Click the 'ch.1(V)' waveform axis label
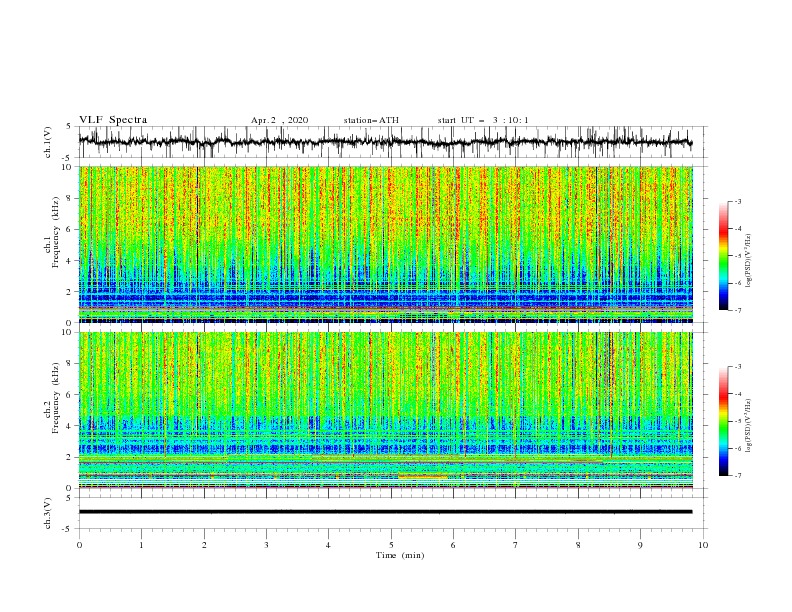 [48, 142]
